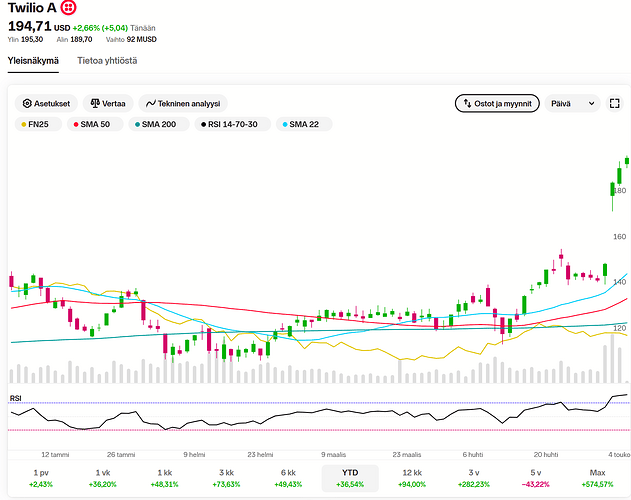Select the 12 kk period button

click(x=412, y=478)
